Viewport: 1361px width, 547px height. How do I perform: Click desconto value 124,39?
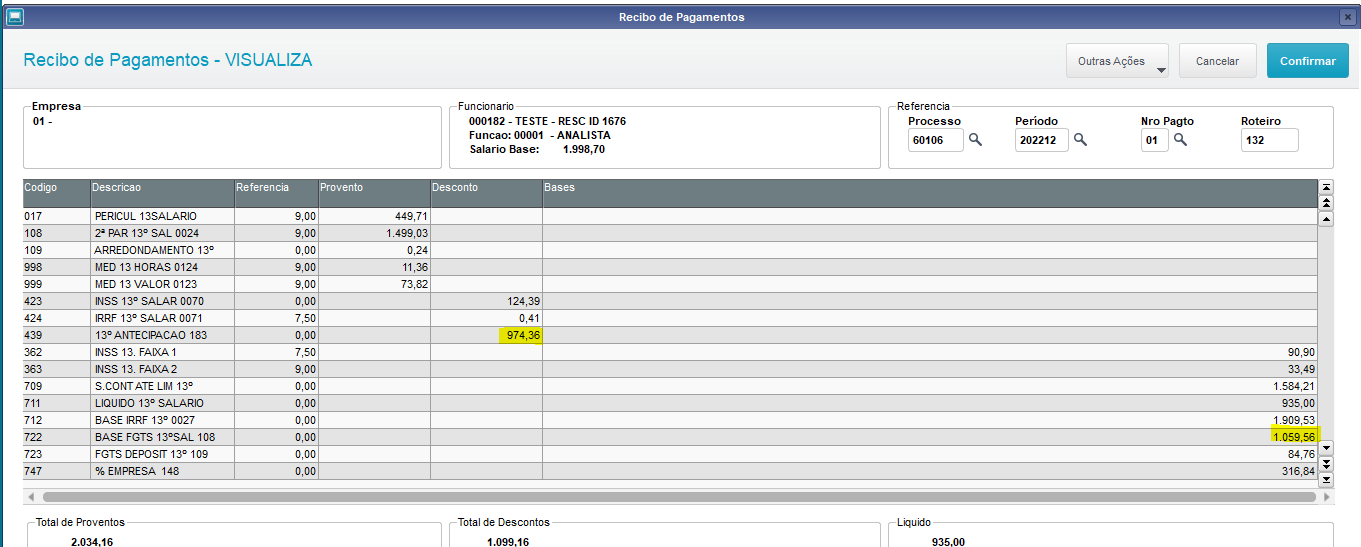pos(523,301)
